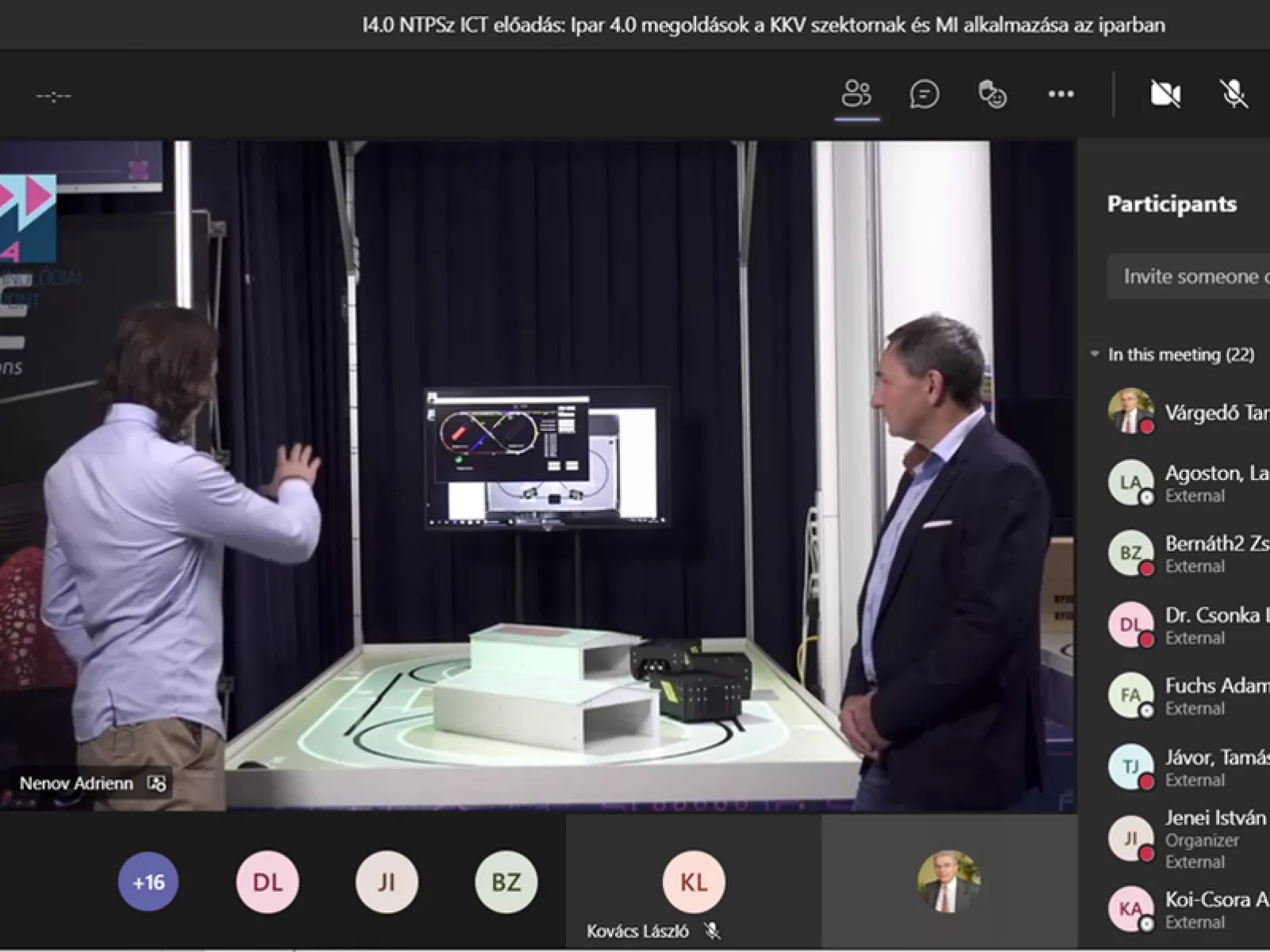Click the photo participant tile at bottom
1270x952 pixels.
tap(949, 881)
